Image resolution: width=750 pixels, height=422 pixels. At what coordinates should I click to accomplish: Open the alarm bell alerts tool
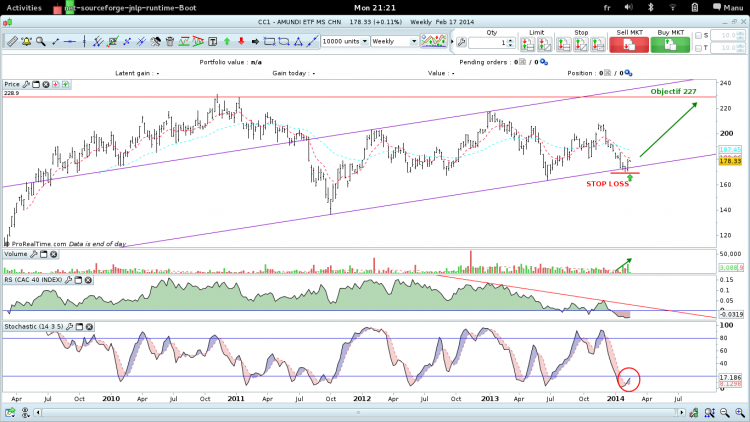[26, 42]
